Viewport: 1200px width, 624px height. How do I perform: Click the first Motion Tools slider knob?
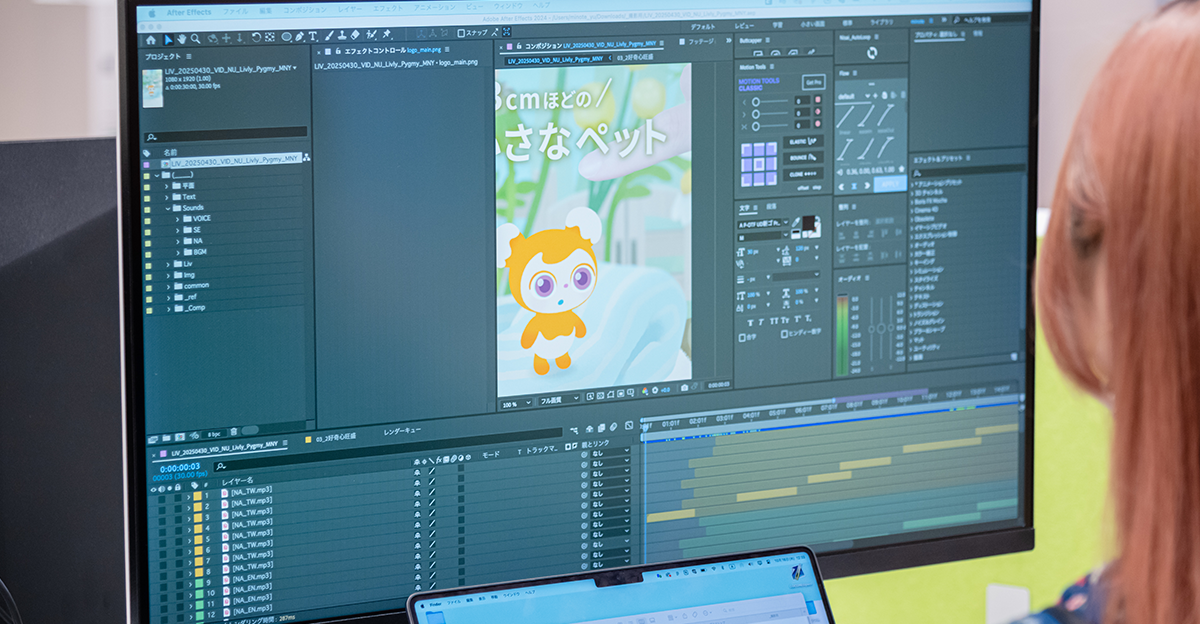756,102
